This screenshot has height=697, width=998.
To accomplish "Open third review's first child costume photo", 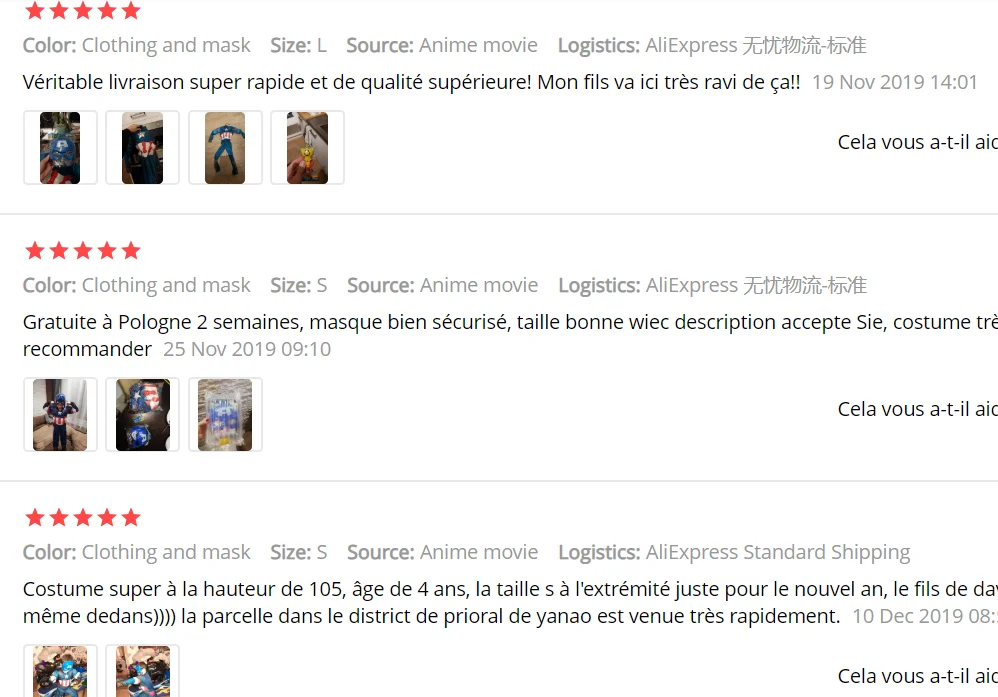I will tap(60, 671).
